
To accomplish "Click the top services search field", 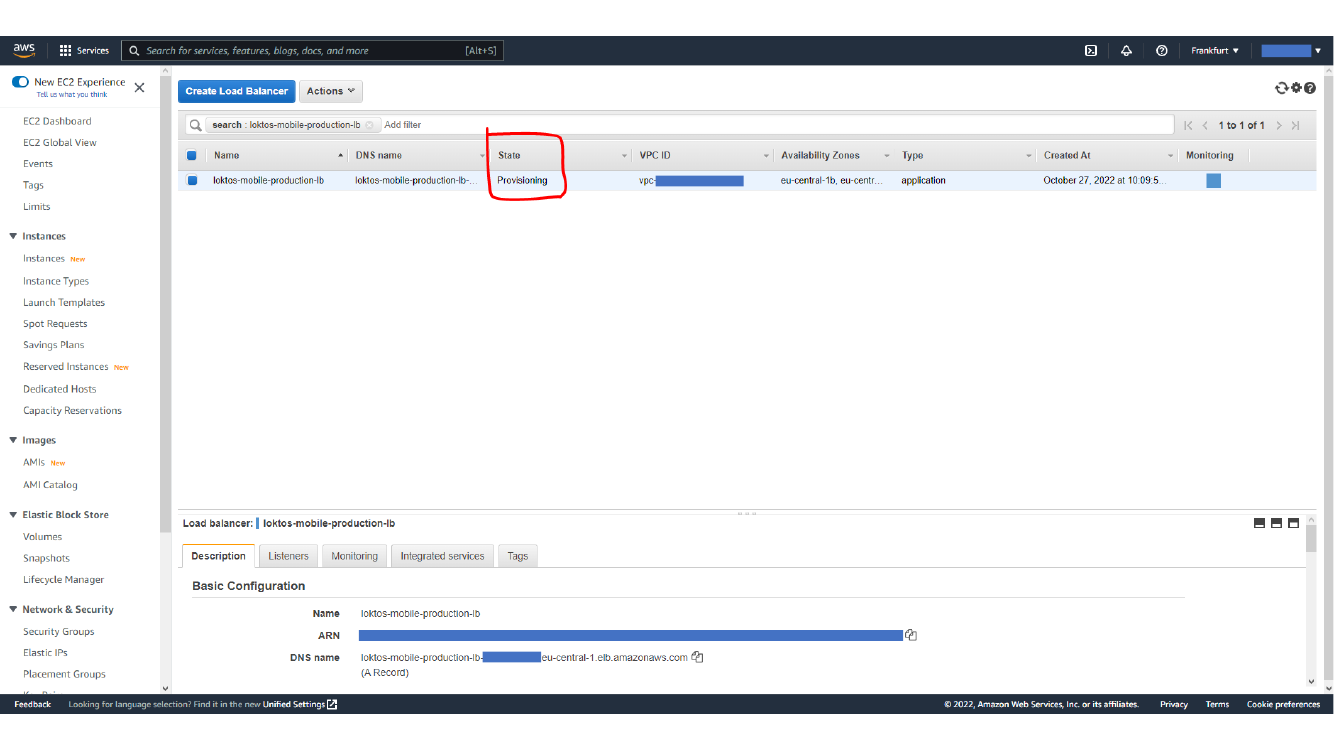I will coord(312,50).
